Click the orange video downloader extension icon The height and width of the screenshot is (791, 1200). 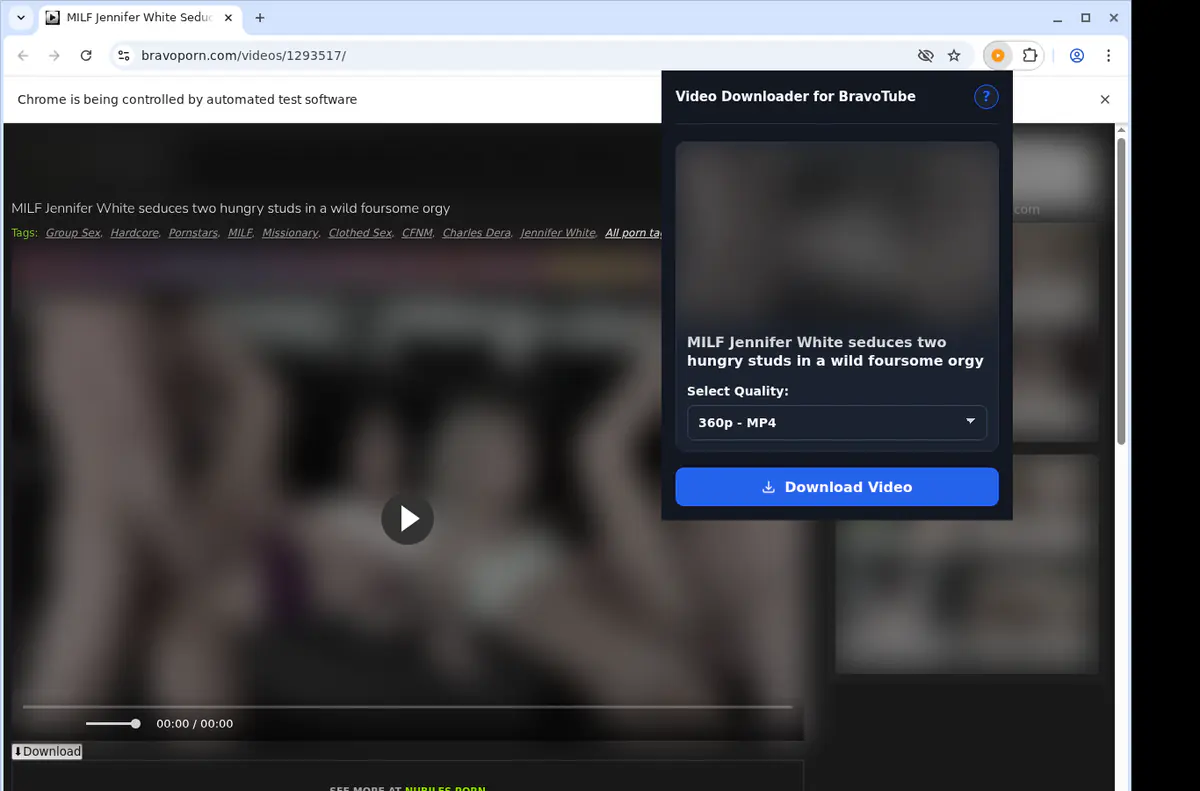(997, 56)
